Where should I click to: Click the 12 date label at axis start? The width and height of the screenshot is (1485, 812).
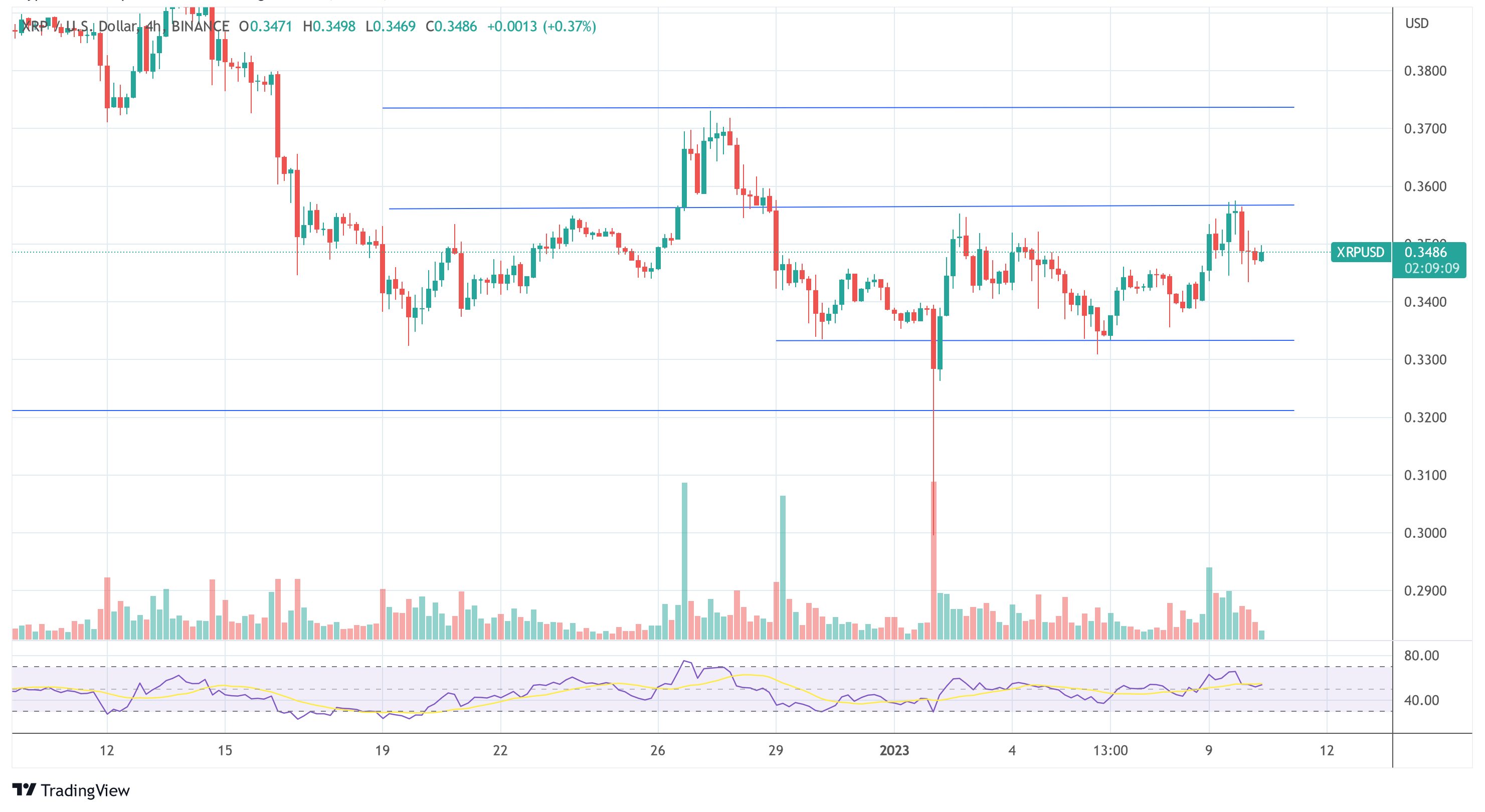click(x=107, y=751)
